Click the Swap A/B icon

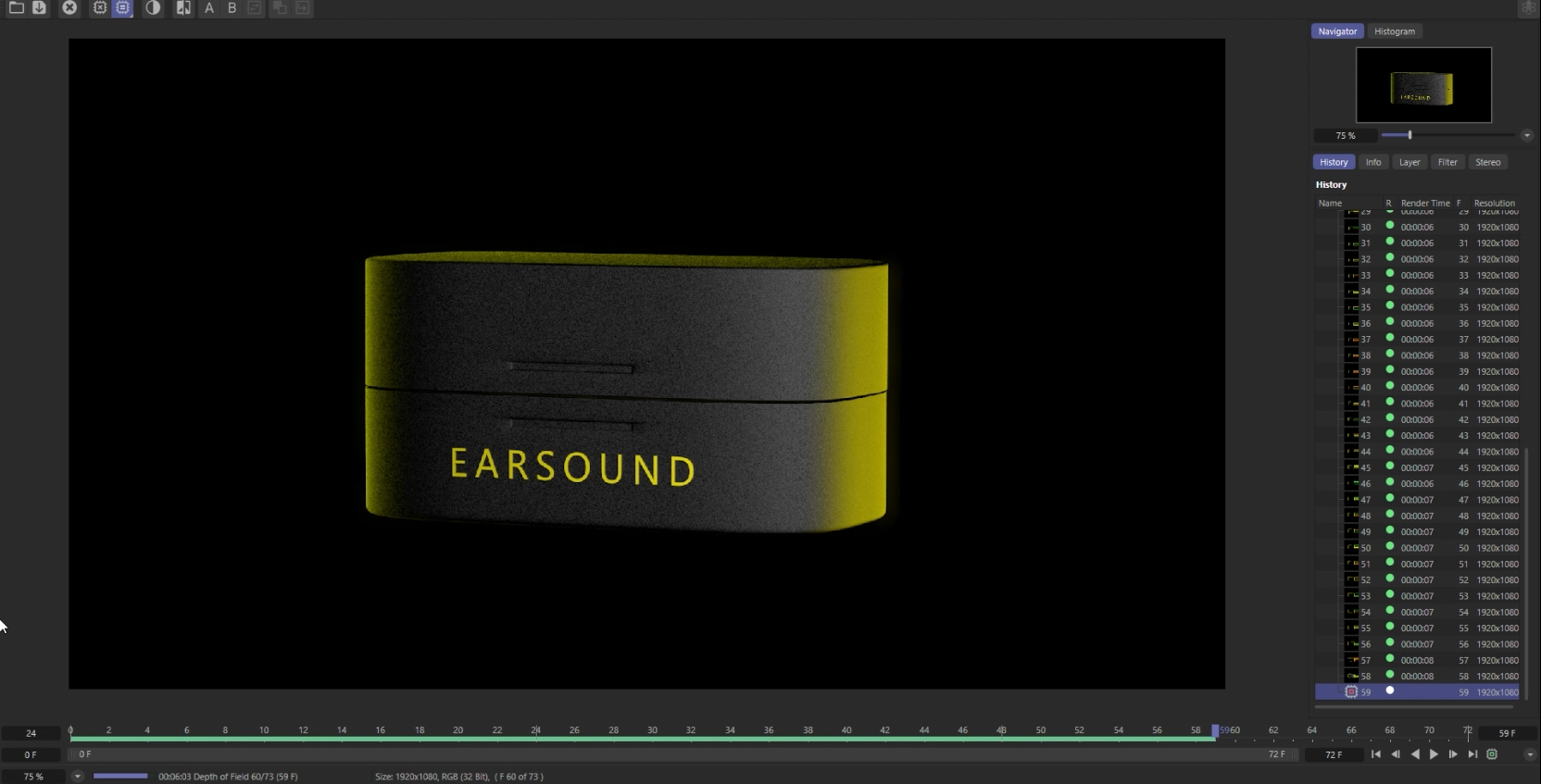point(254,7)
